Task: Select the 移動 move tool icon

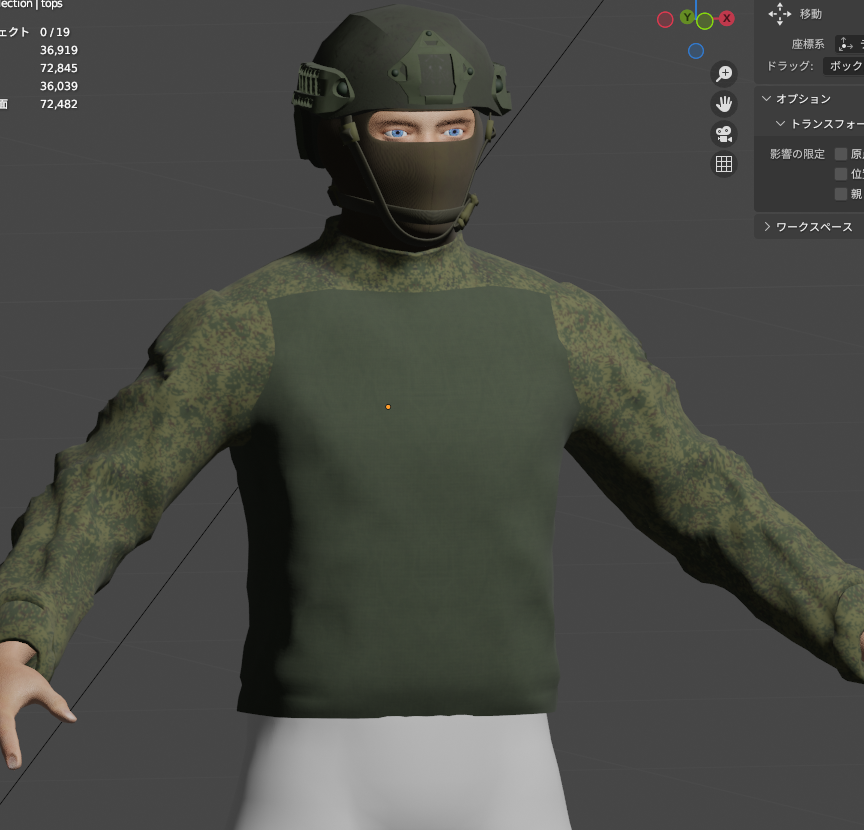Action: (x=780, y=14)
